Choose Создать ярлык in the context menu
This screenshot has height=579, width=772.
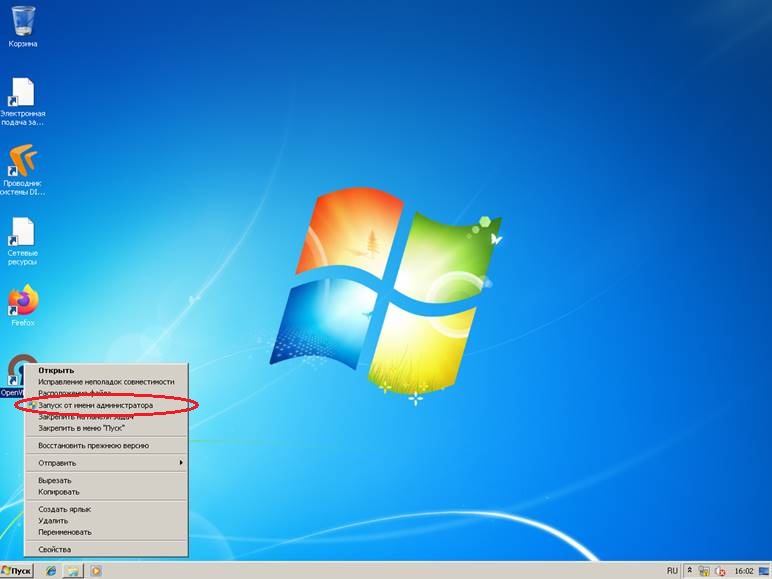coord(106,509)
